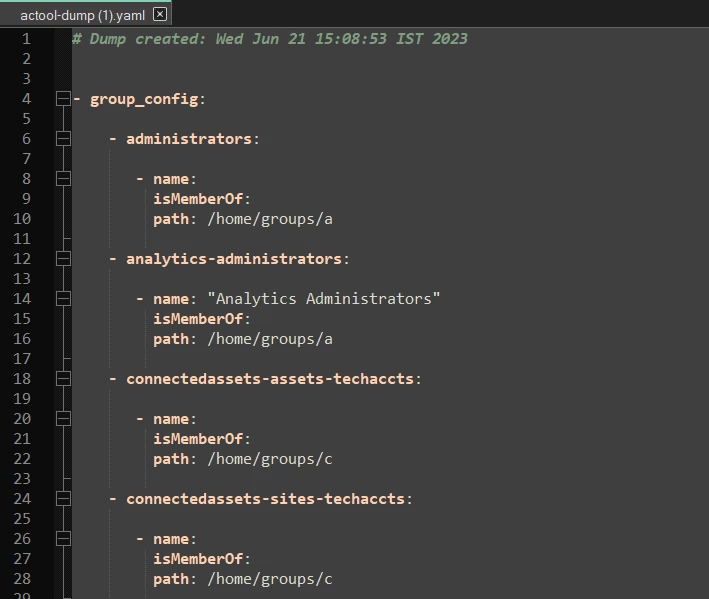
Task: Collapse the group_config fold on line 4
Action: pos(63,99)
